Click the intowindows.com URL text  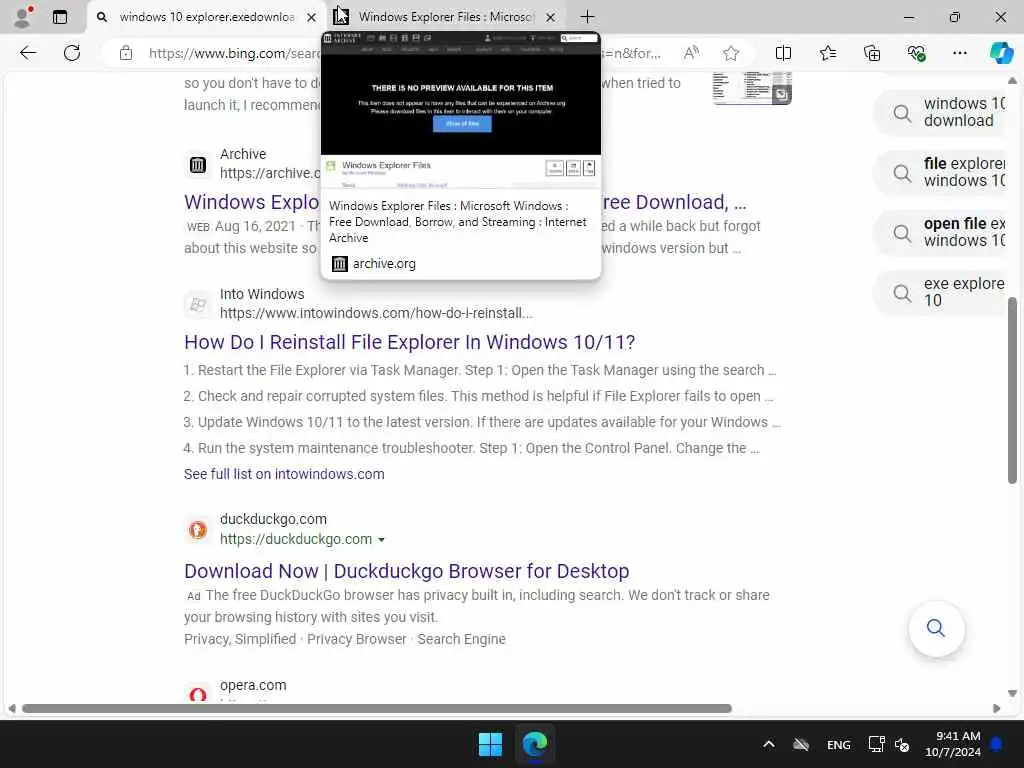point(376,313)
